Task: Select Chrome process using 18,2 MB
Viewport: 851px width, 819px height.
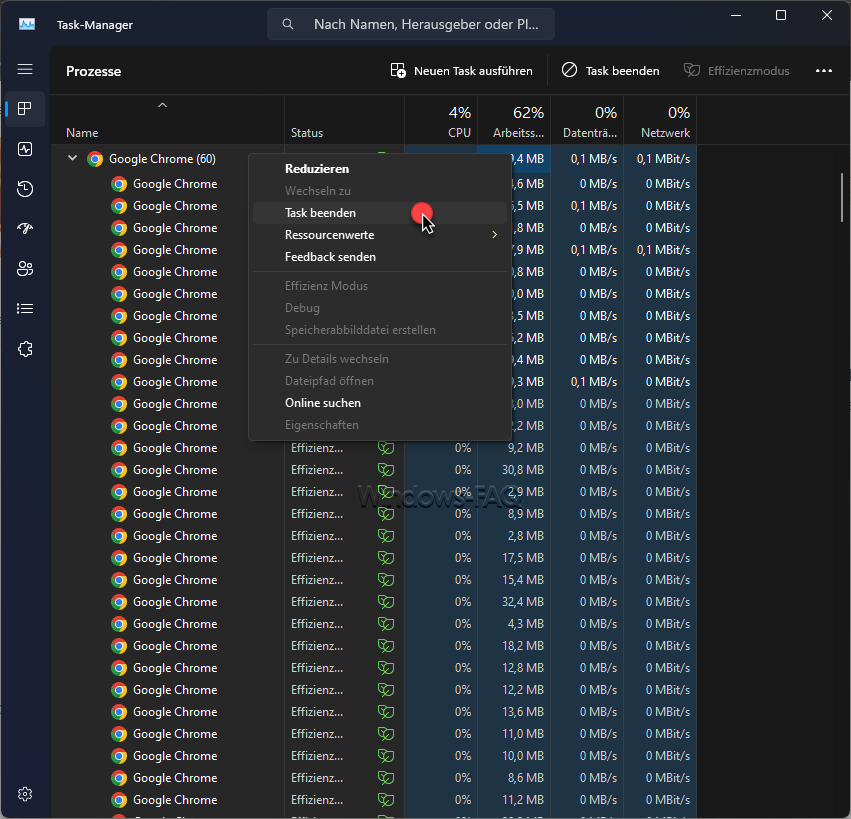Action: (x=374, y=646)
